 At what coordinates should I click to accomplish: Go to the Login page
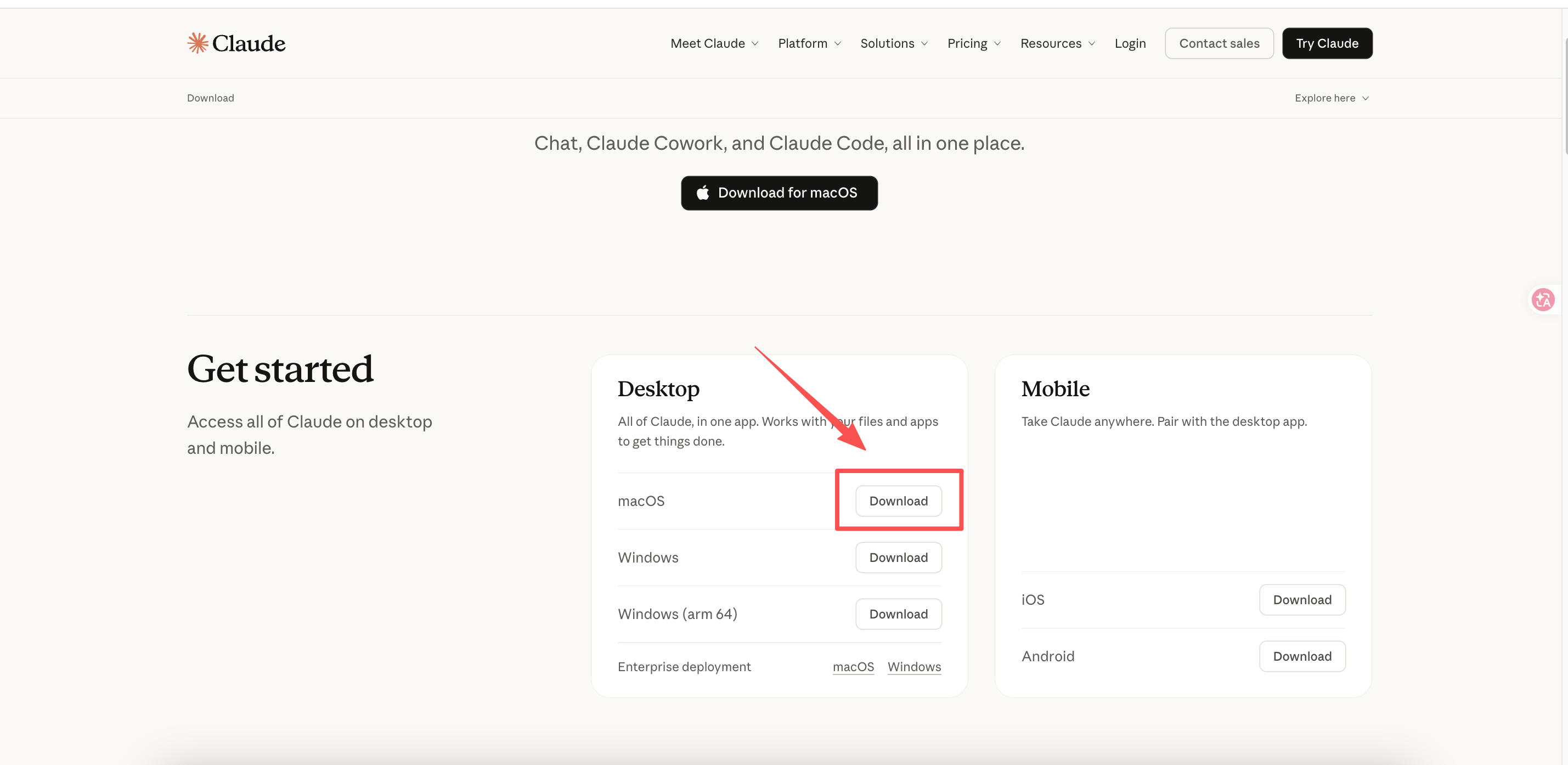1130,44
